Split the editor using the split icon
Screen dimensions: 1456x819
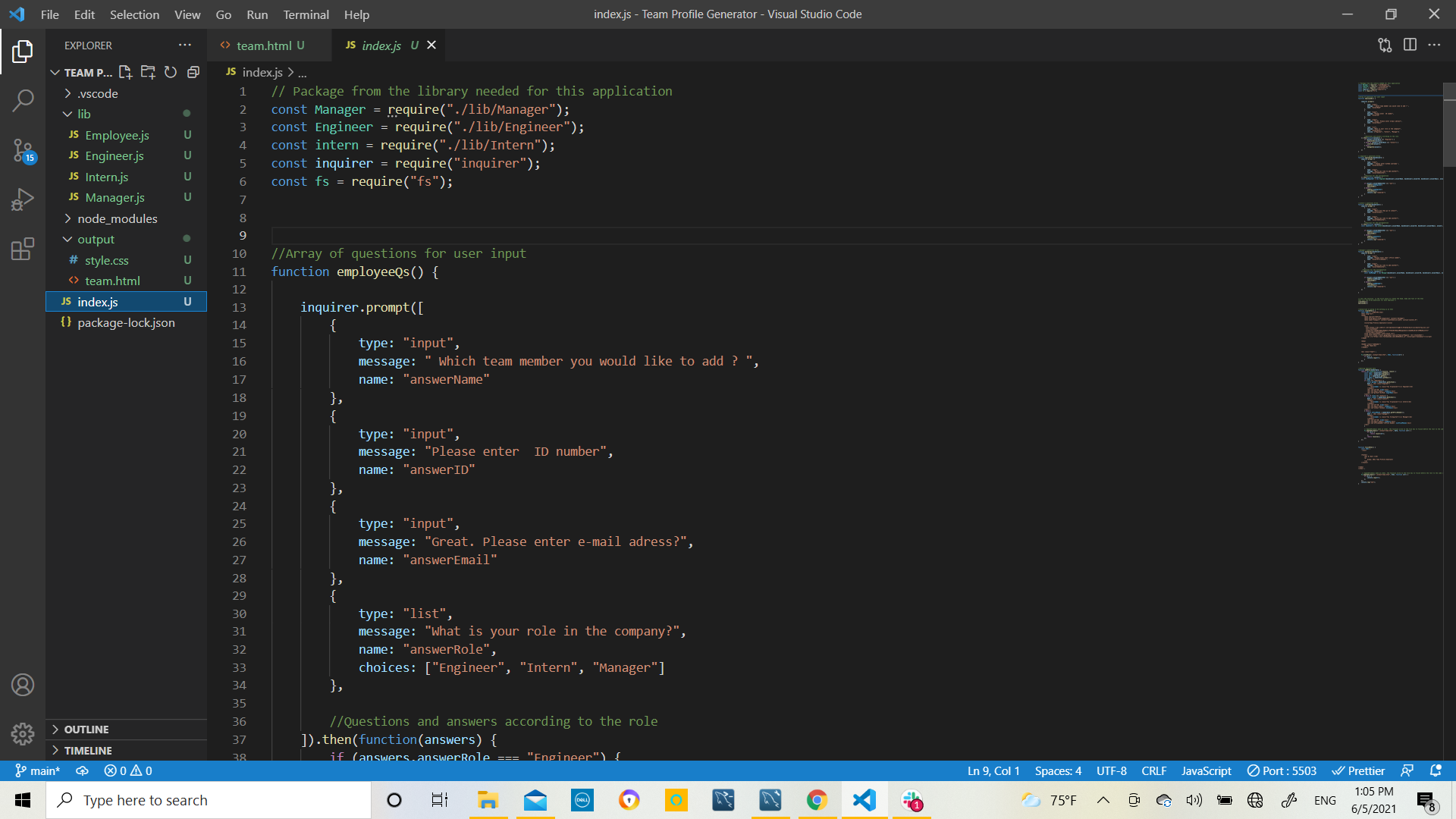[1410, 45]
